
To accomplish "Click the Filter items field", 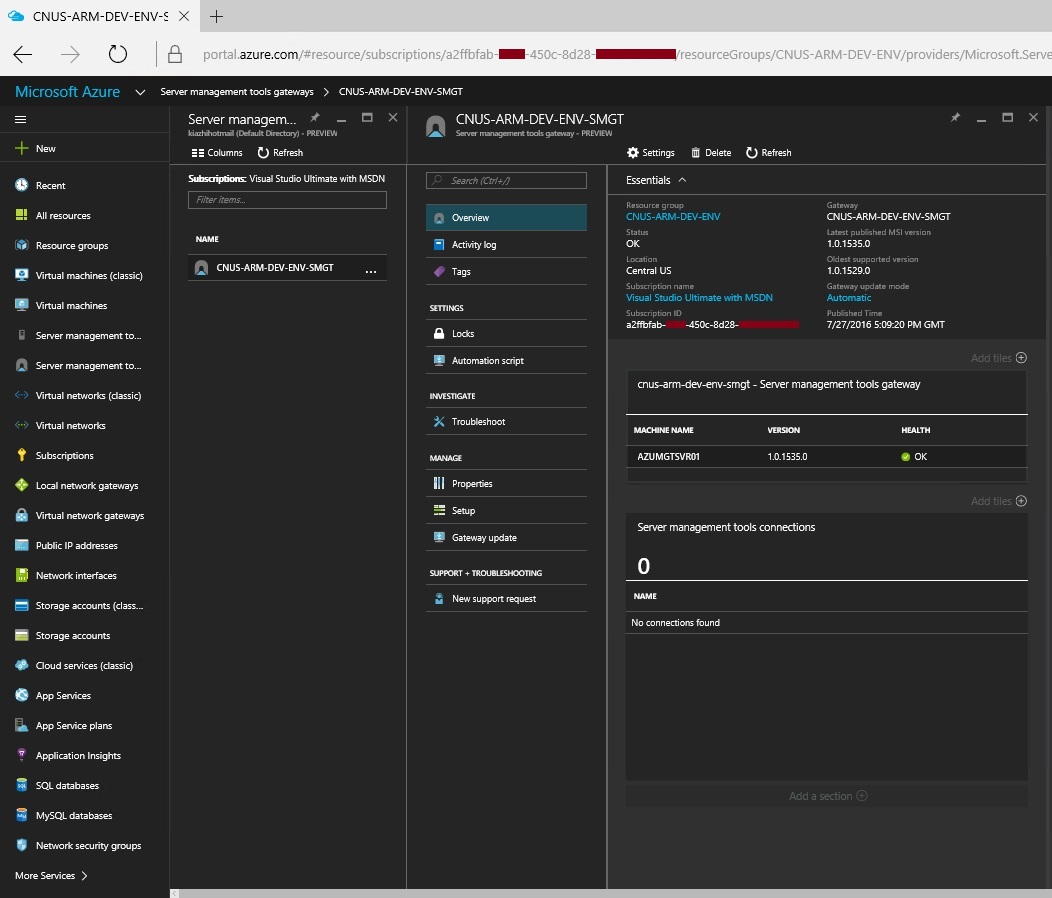I will click(287, 199).
